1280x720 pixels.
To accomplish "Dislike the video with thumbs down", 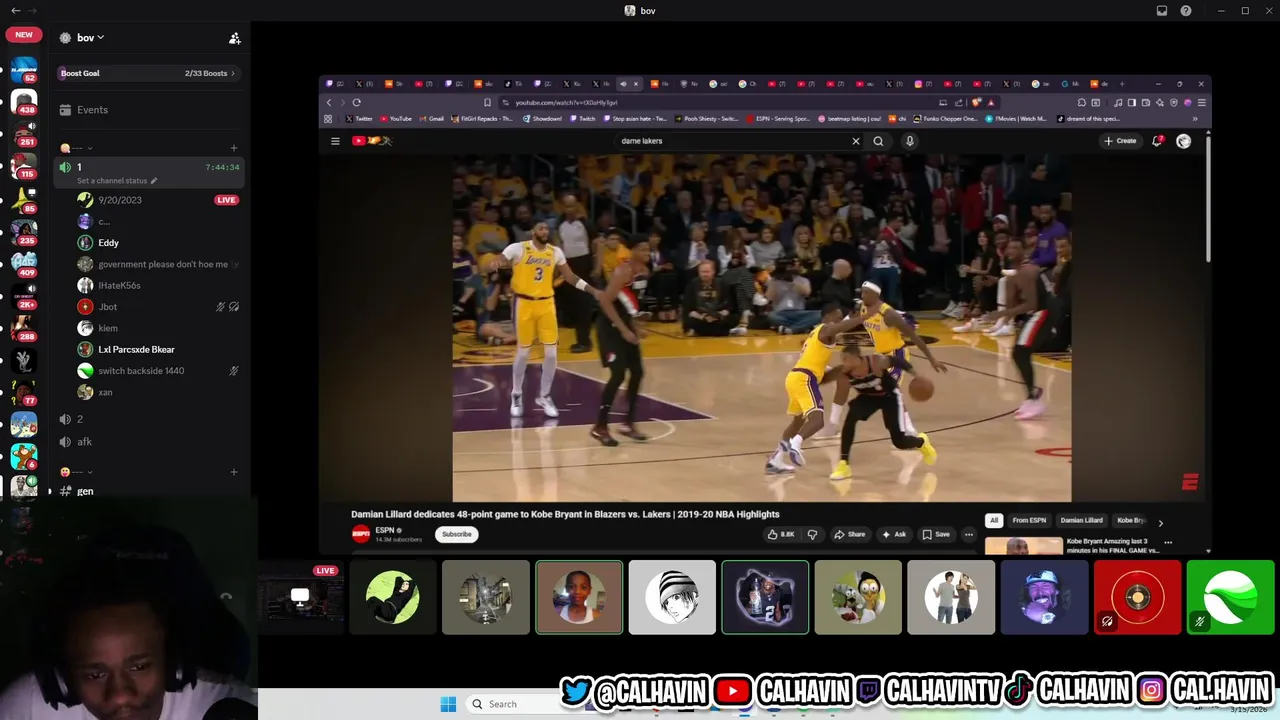I will tap(812, 534).
